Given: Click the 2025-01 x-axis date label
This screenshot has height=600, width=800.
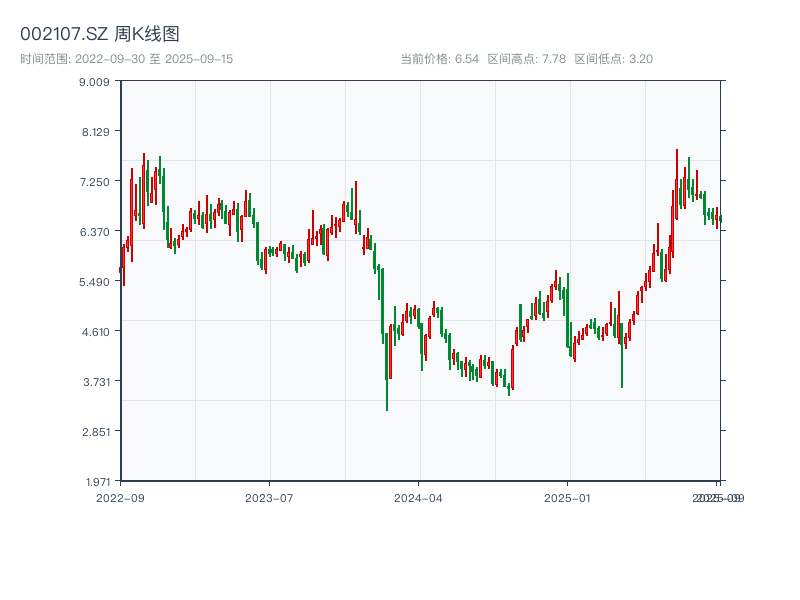Looking at the screenshot, I should 569,497.
